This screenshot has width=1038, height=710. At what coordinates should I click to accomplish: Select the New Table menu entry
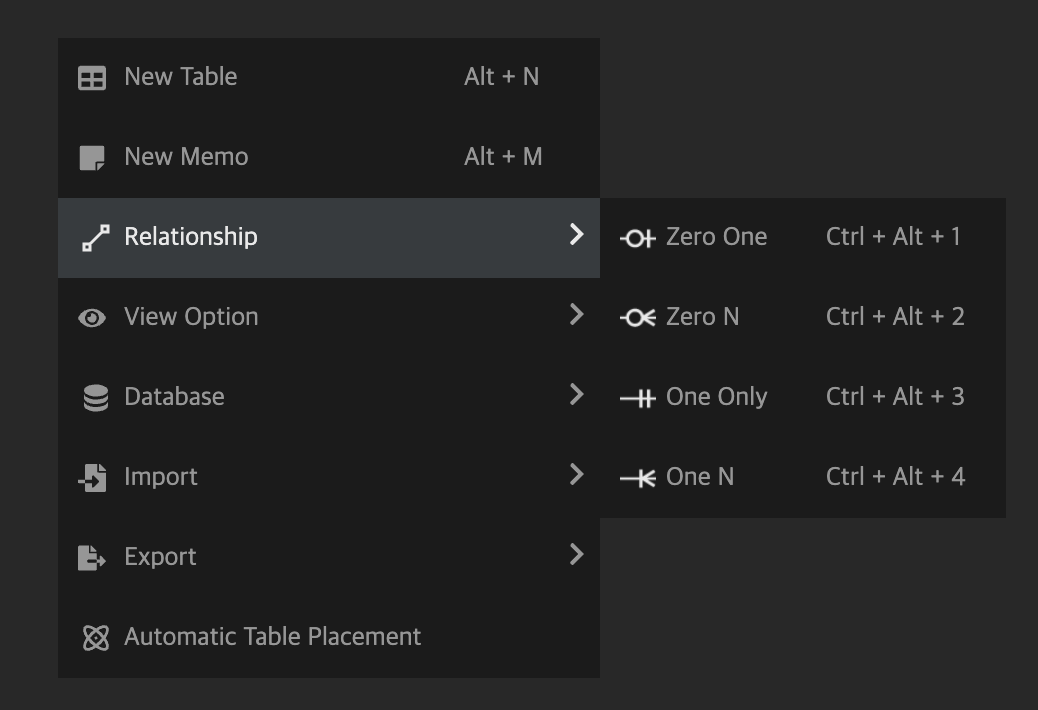181,77
